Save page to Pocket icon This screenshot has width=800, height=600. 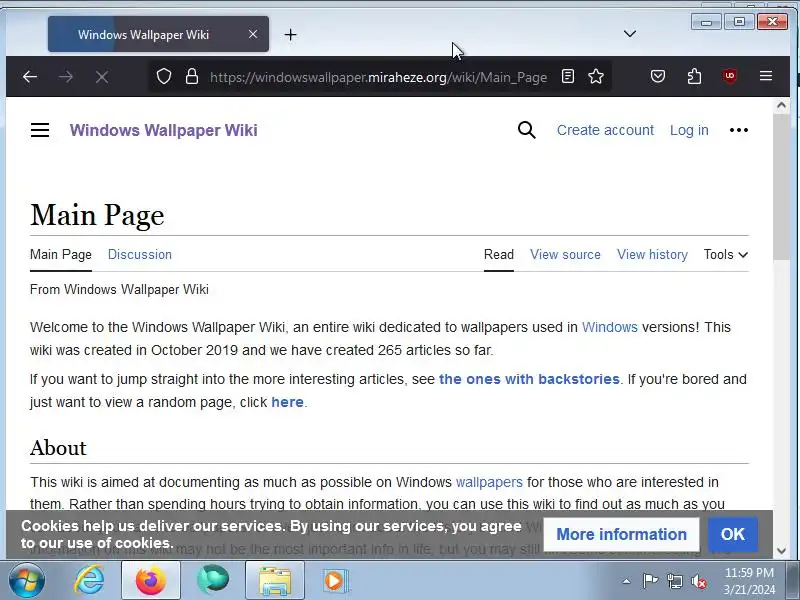pyautogui.click(x=658, y=77)
